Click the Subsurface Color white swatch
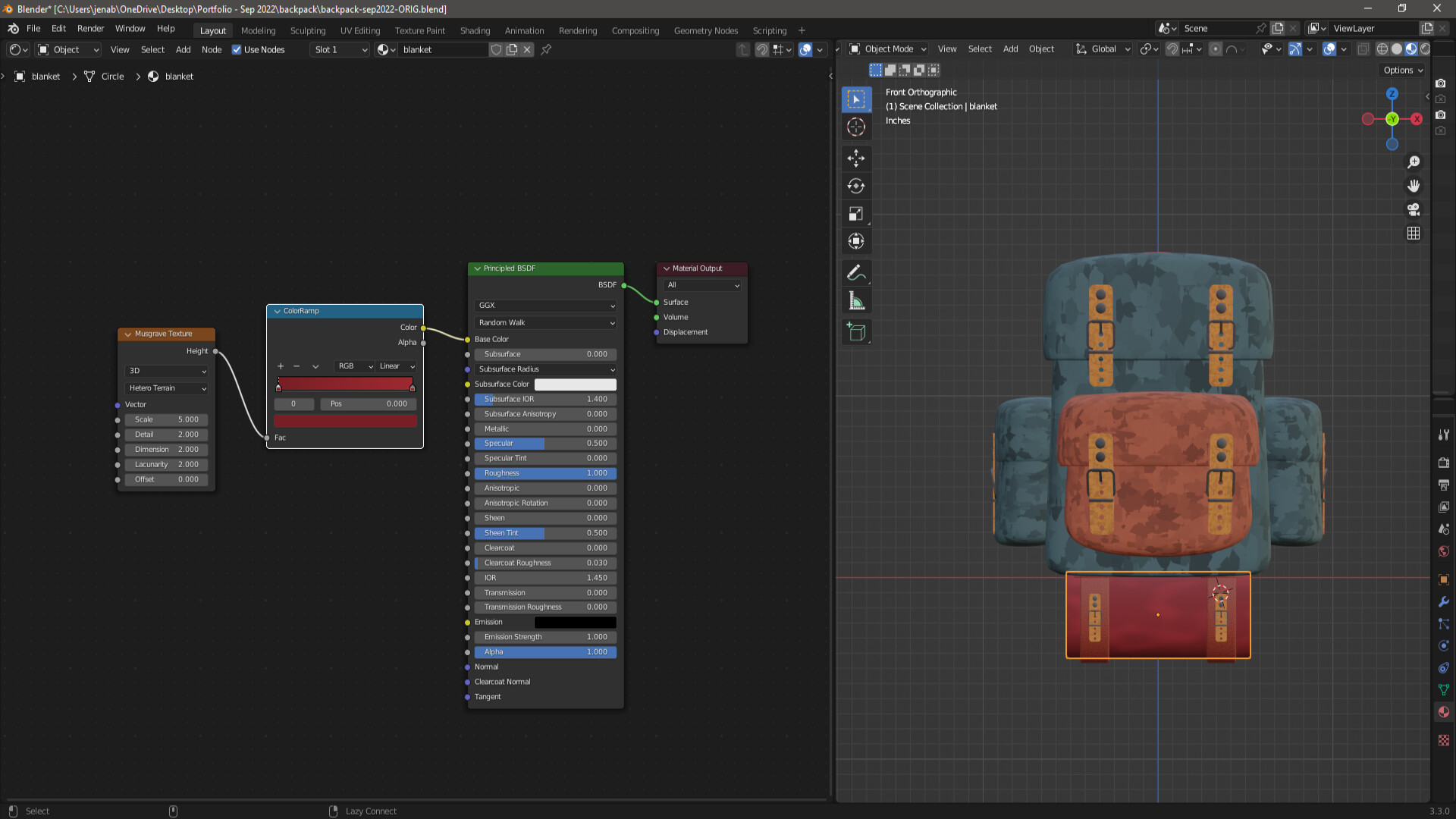The image size is (1456, 819). click(575, 384)
